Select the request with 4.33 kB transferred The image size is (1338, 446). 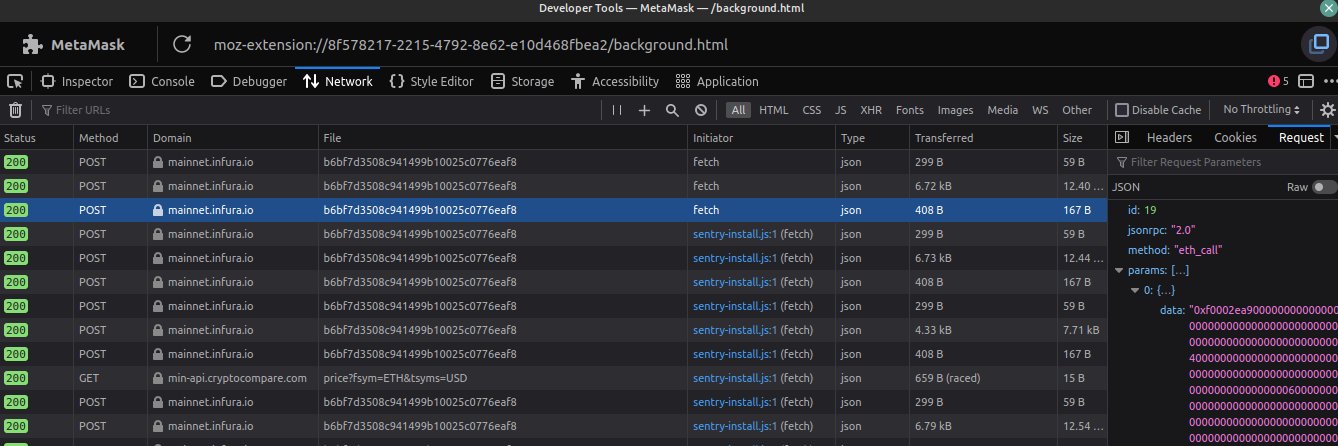click(553, 330)
